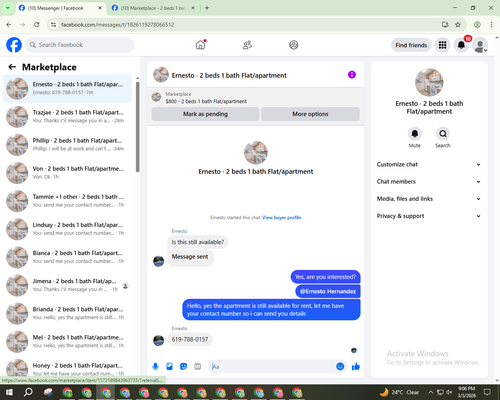The height and width of the screenshot is (400, 500).
Task: Open the Friends icon in top navigation
Action: pos(247,45)
